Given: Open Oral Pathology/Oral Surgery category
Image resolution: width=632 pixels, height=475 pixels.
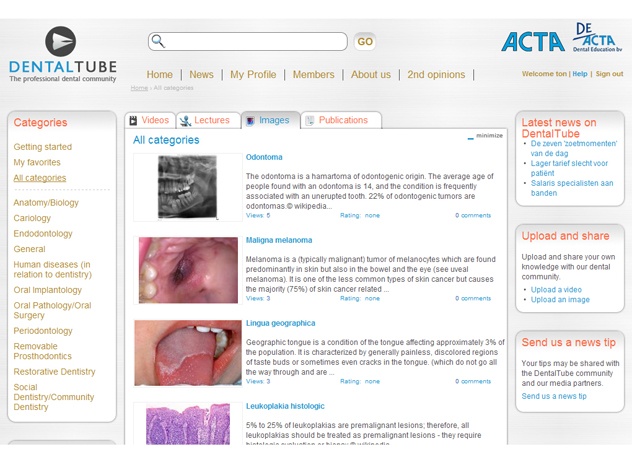Looking at the screenshot, I should tap(52, 310).
